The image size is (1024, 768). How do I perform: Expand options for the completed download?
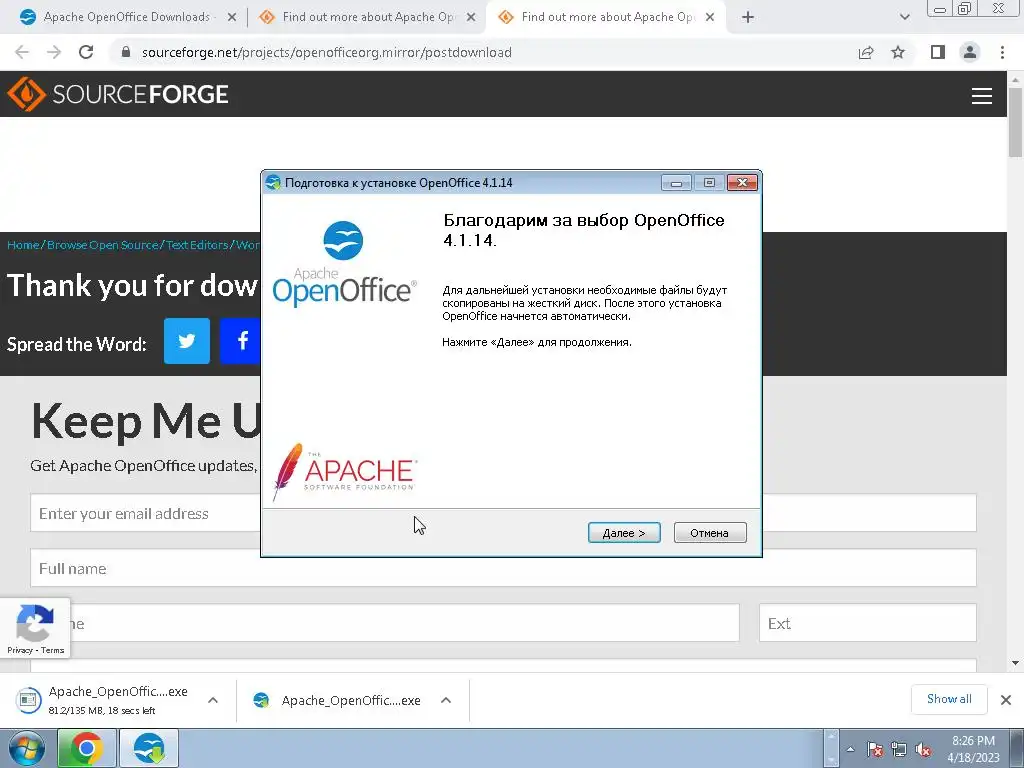(446, 700)
